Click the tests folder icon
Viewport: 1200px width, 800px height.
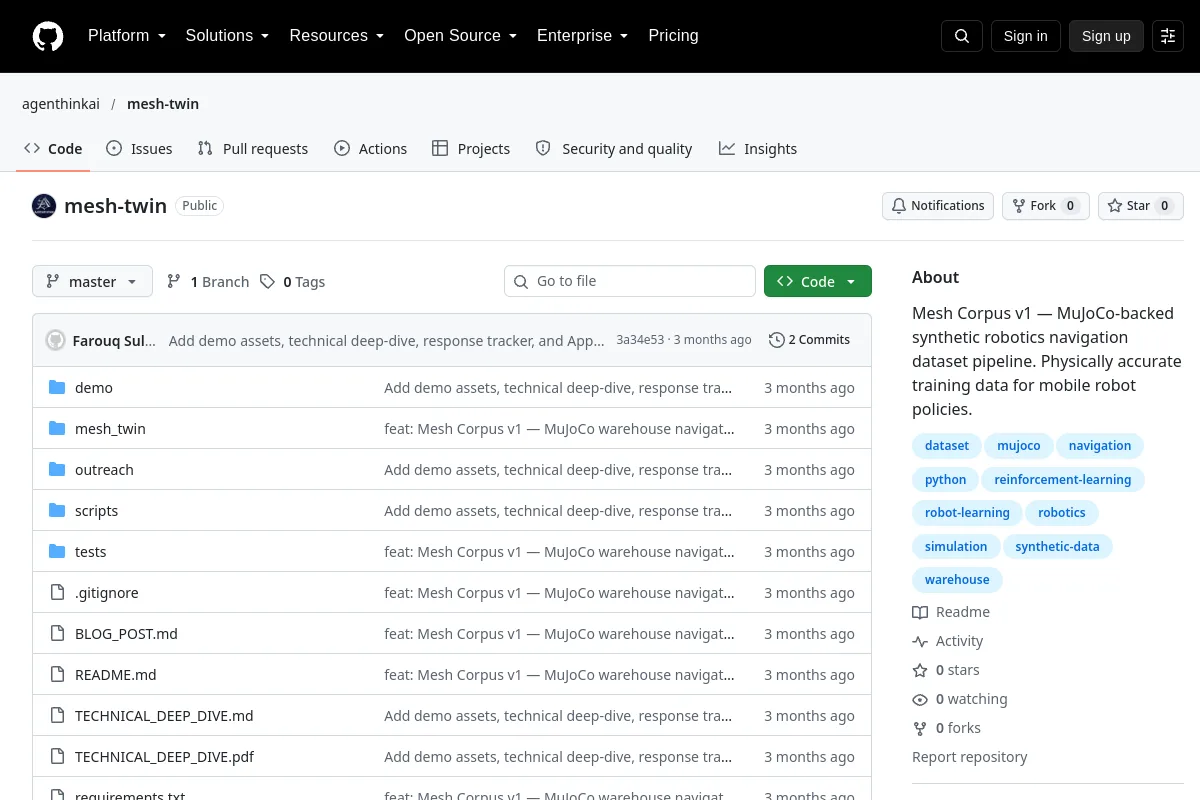coord(57,552)
